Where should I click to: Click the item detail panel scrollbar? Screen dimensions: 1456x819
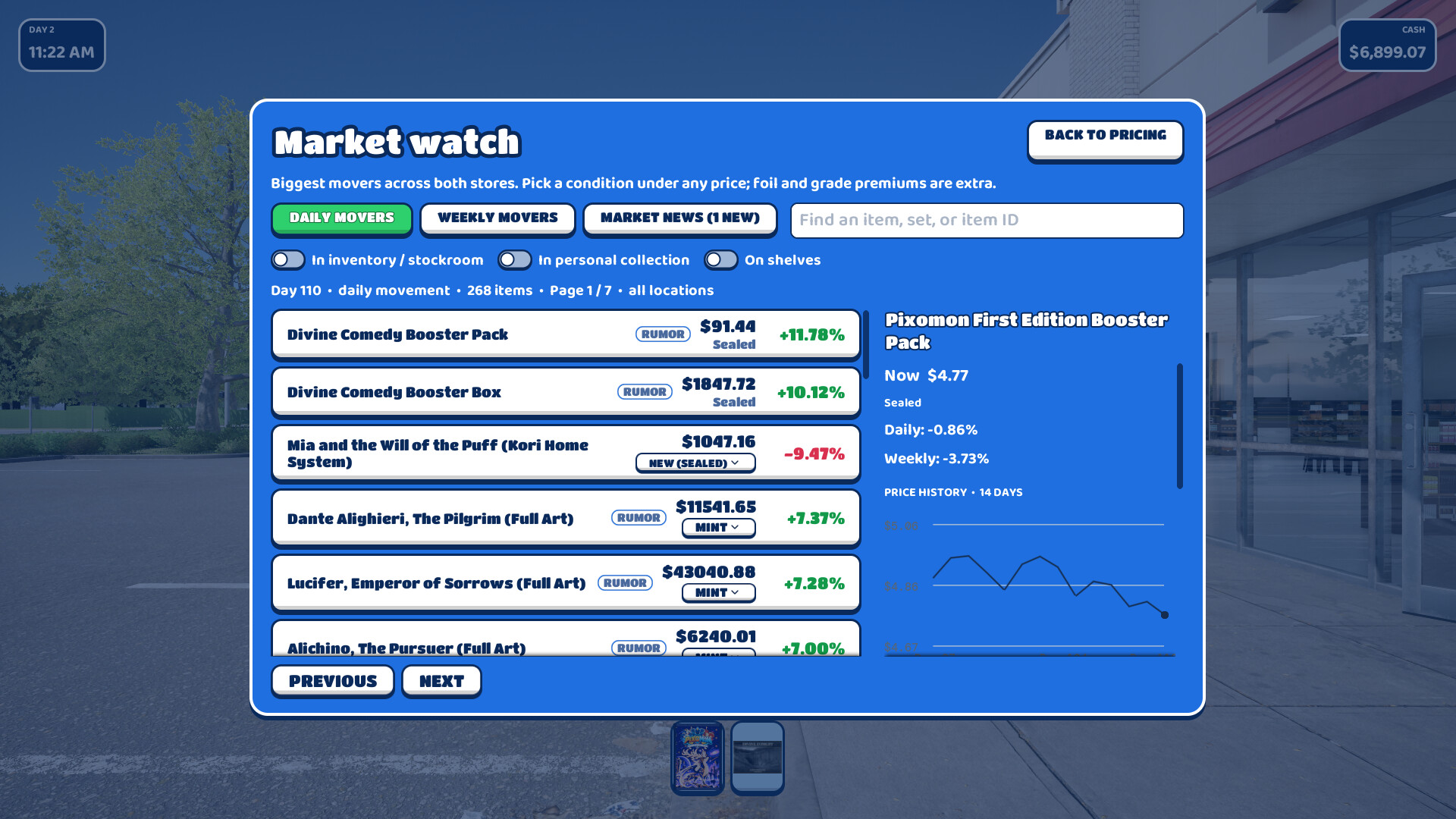point(1180,426)
